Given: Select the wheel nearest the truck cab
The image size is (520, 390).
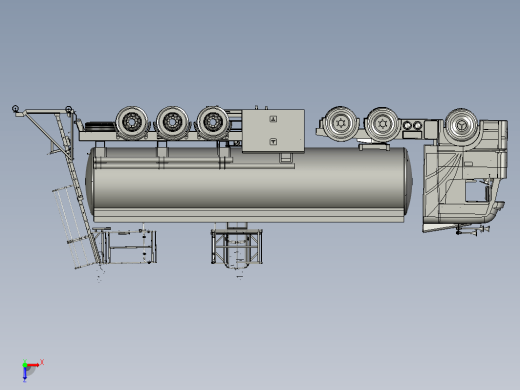Looking at the screenshot, I should [461, 124].
